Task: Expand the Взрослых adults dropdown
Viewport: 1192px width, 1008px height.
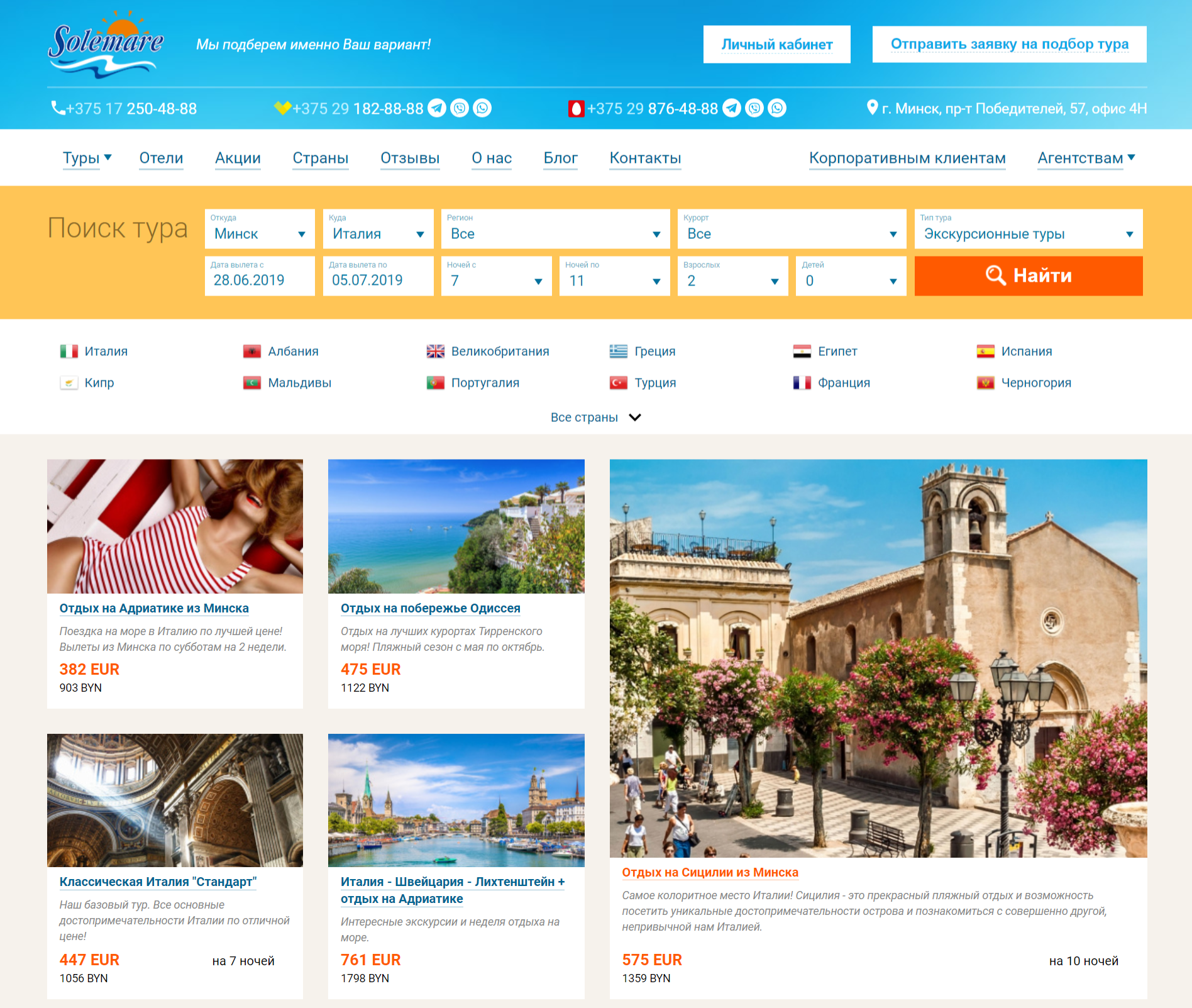Action: pyautogui.click(x=732, y=276)
